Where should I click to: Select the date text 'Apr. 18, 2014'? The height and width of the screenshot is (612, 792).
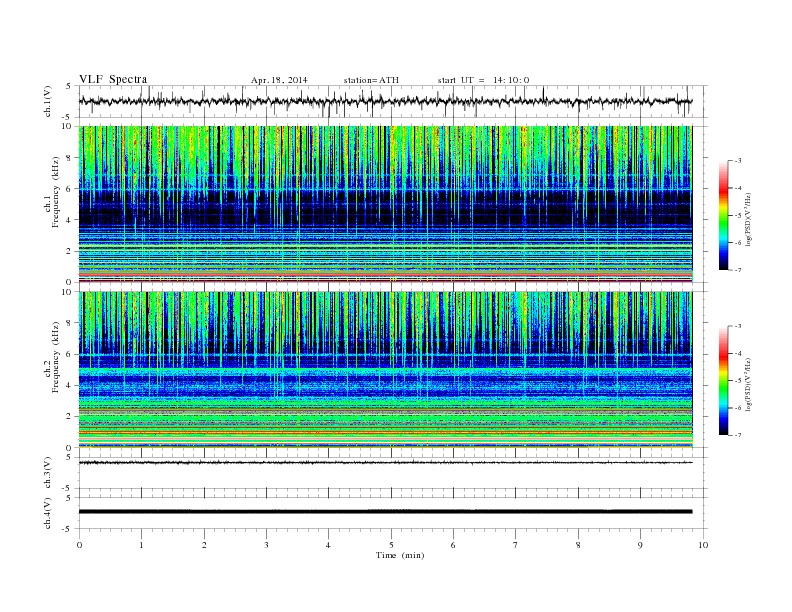pyautogui.click(x=279, y=80)
